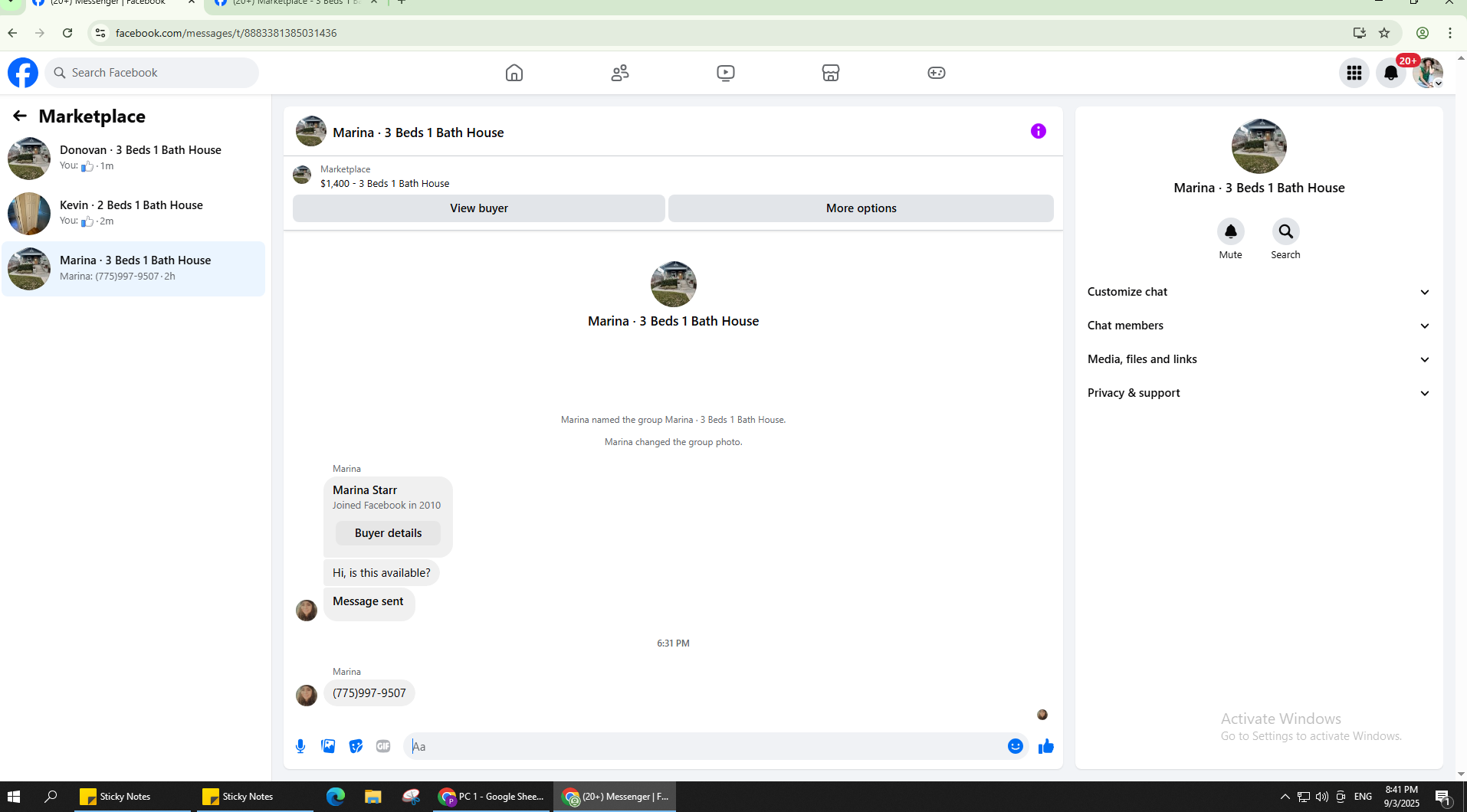The height and width of the screenshot is (812, 1467).
Task: Open Gaming icon in top navigation
Action: pyautogui.click(x=937, y=73)
